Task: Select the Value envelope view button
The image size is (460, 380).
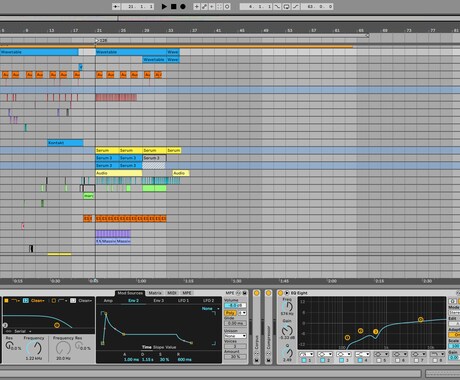Action: pyautogui.click(x=171, y=347)
